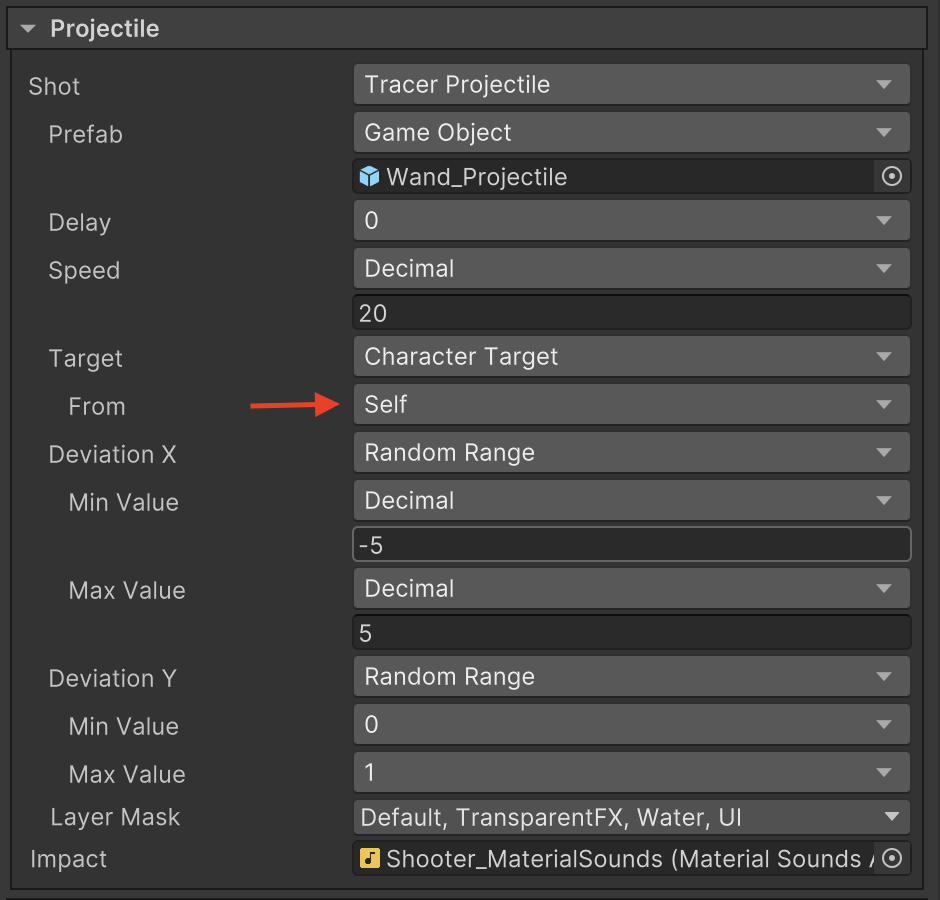Image resolution: width=940 pixels, height=900 pixels.
Task: Click the Impact field object picker icon
Action: tap(893, 858)
